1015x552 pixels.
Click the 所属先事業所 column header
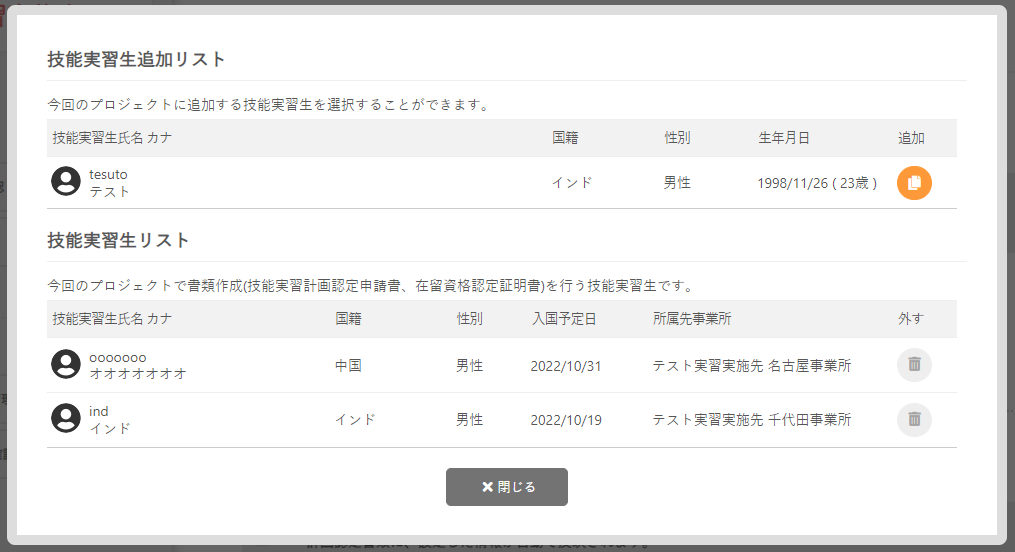(x=692, y=319)
